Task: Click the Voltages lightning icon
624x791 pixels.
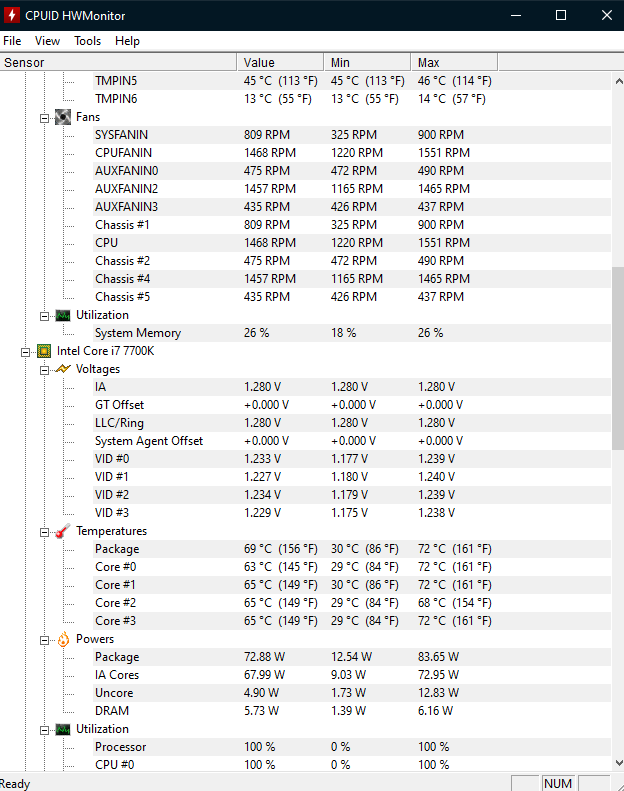Action: (63, 369)
